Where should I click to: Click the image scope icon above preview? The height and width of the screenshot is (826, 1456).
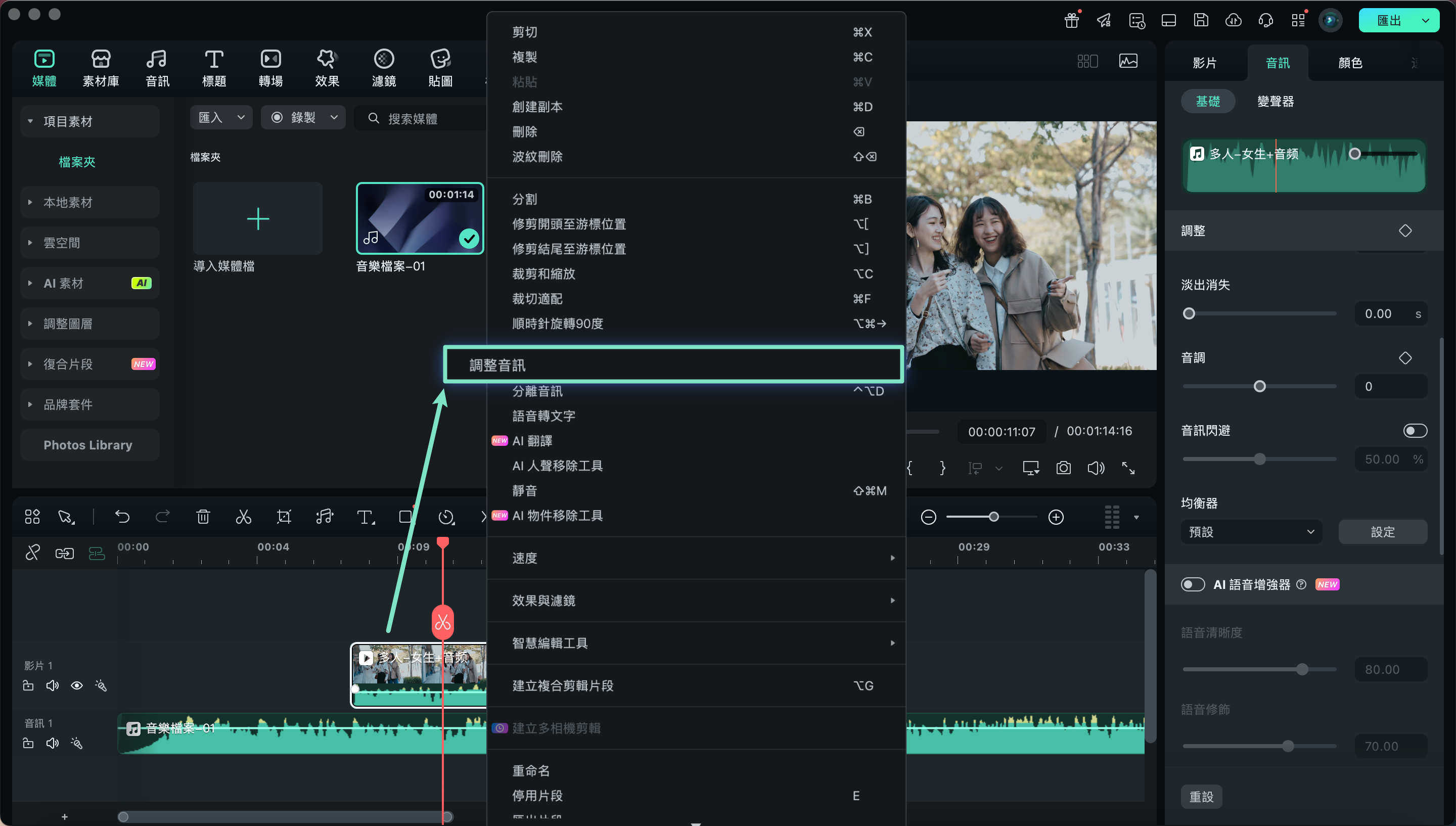(x=1128, y=61)
